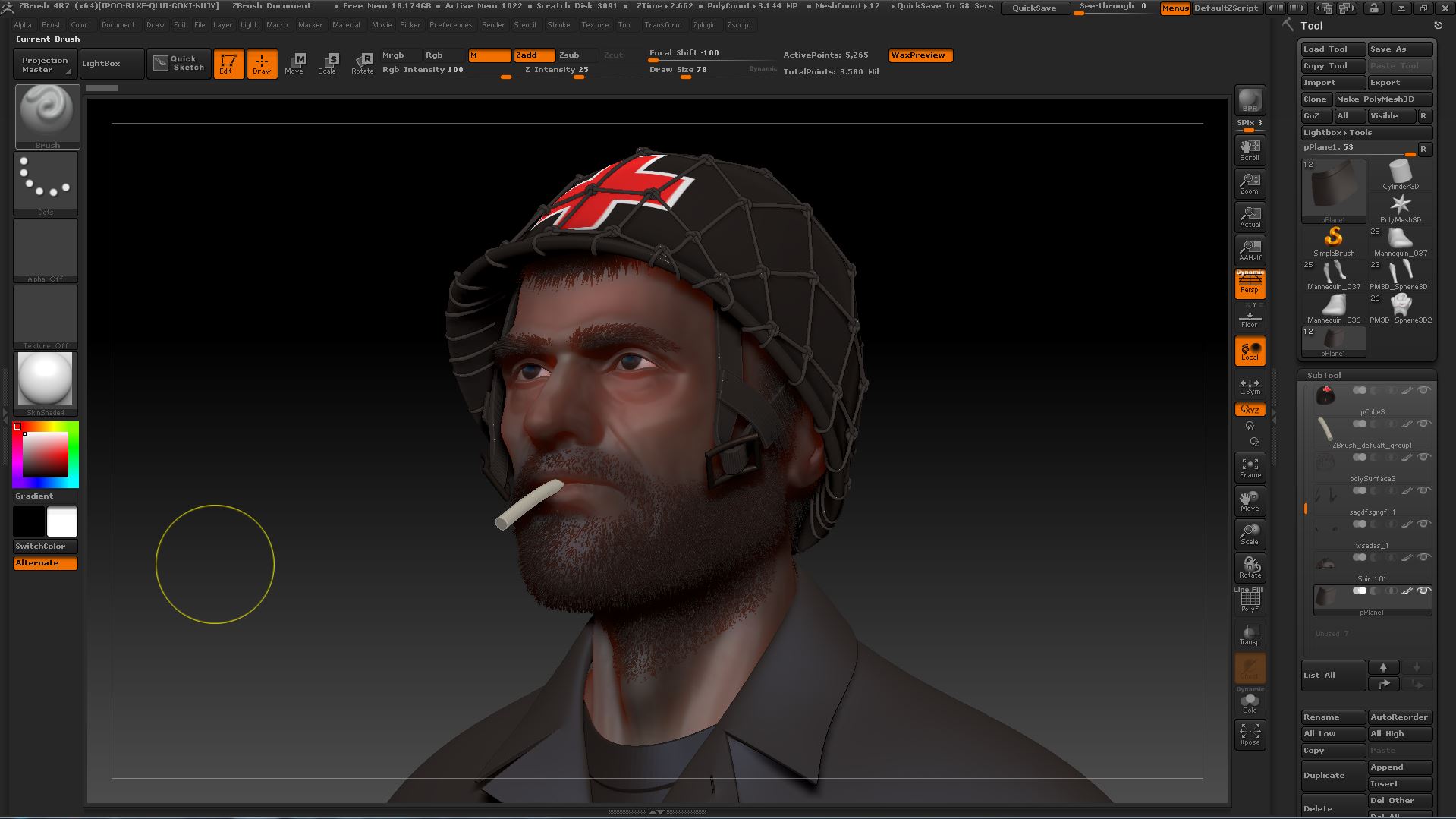The width and height of the screenshot is (1456, 819).
Task: Select the top-shelf Scale tool
Action: click(328, 64)
